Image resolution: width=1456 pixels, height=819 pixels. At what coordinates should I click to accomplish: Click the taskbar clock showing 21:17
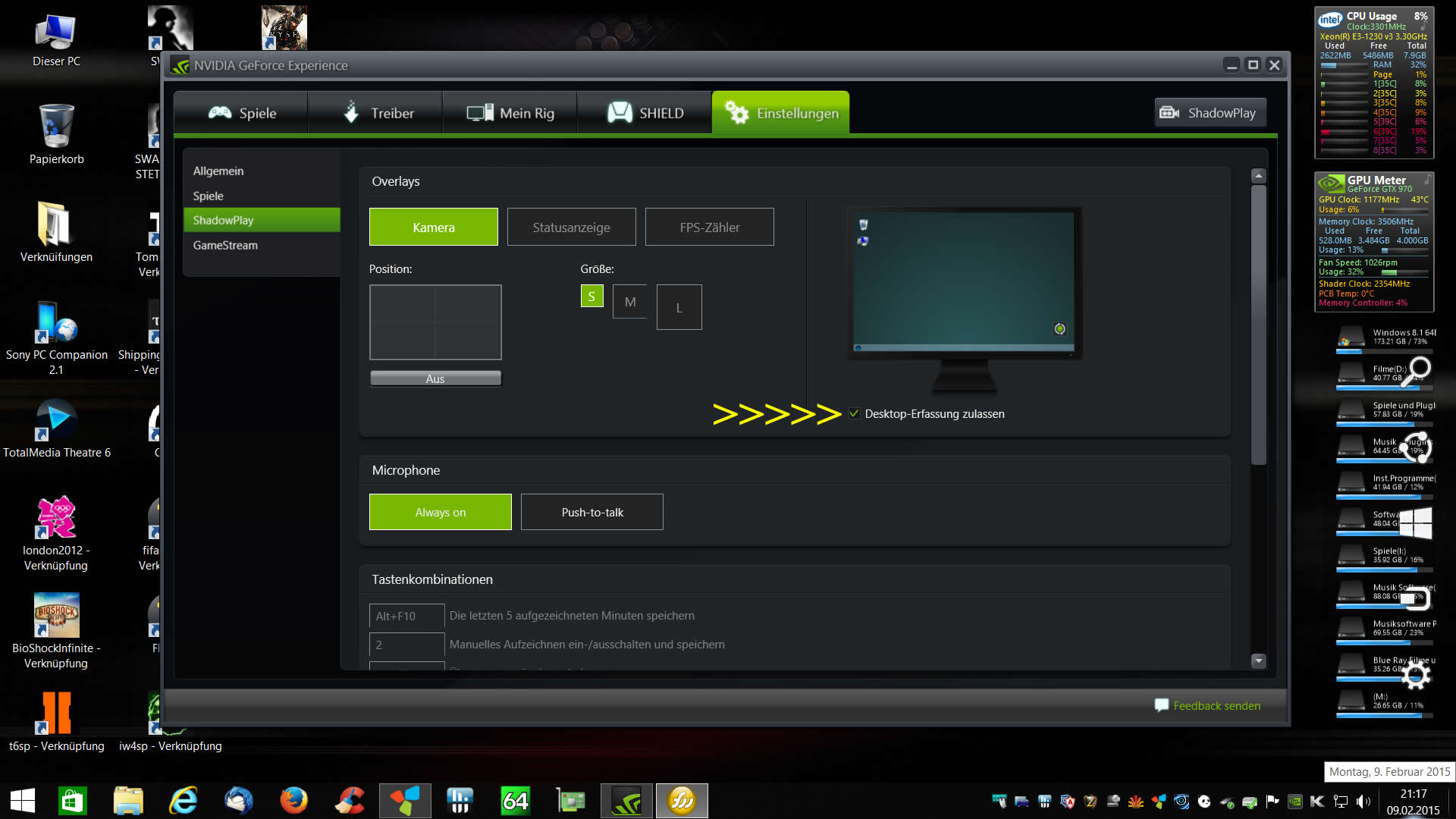[1414, 802]
